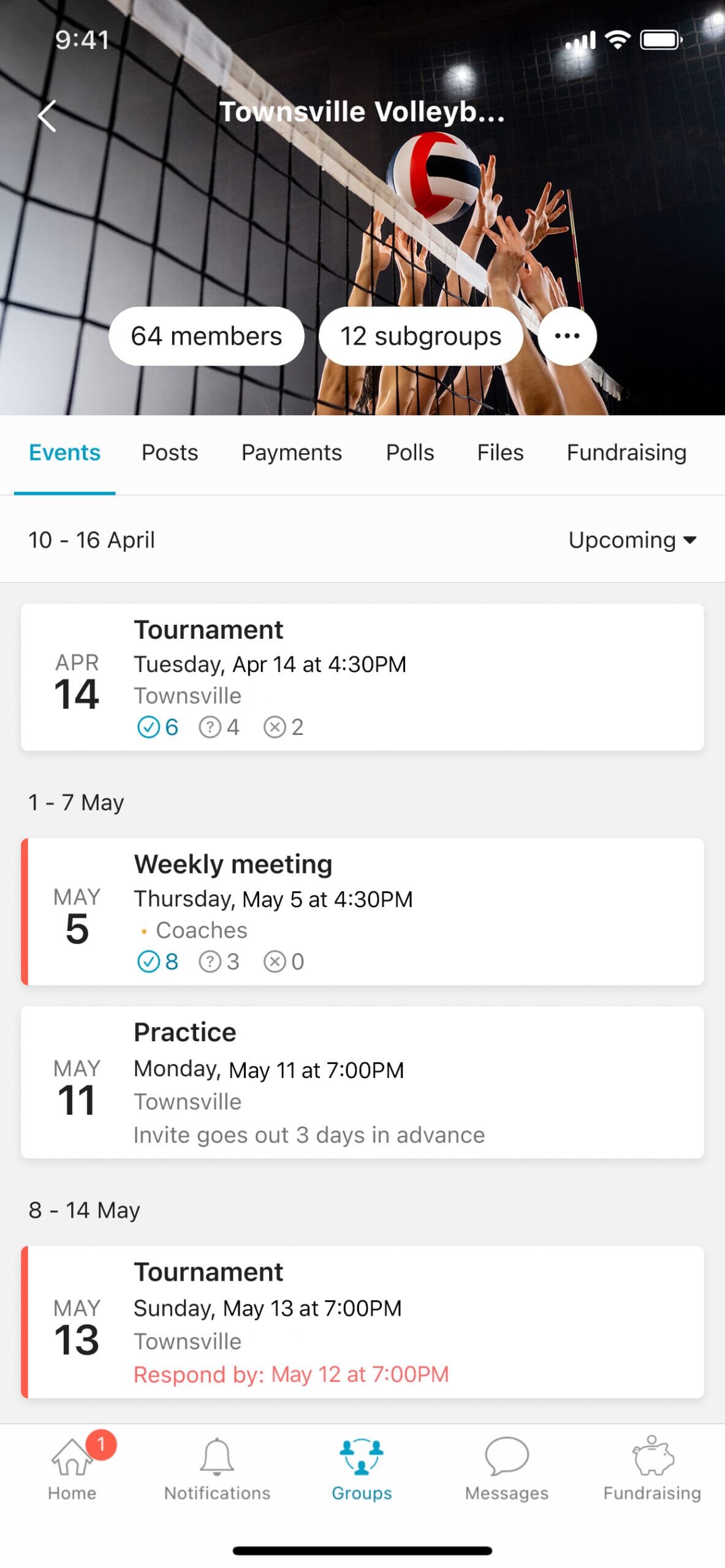Switch to the Posts tab
This screenshot has width=725, height=1568.
[x=170, y=453]
